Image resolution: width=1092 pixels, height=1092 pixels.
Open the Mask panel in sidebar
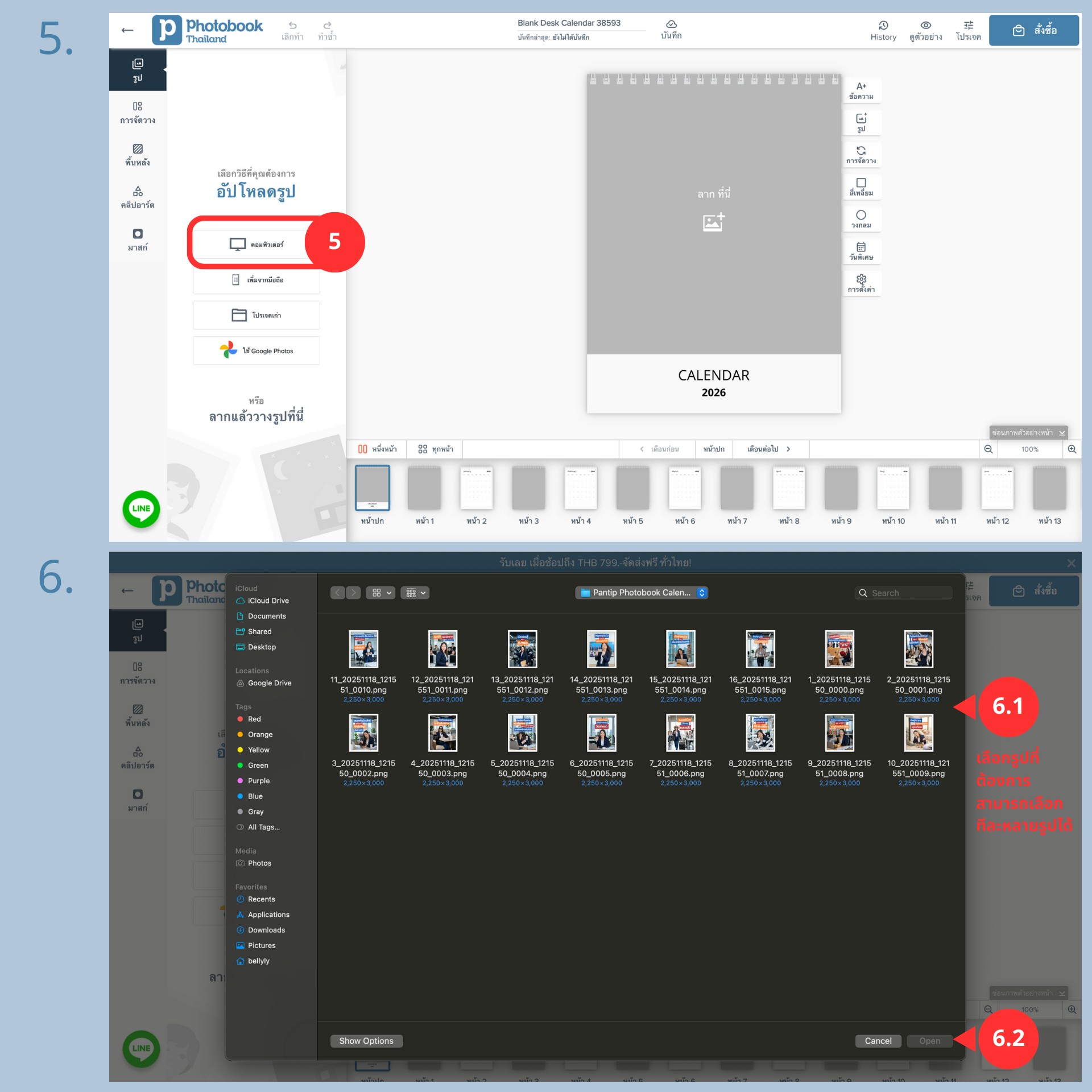tap(137, 239)
